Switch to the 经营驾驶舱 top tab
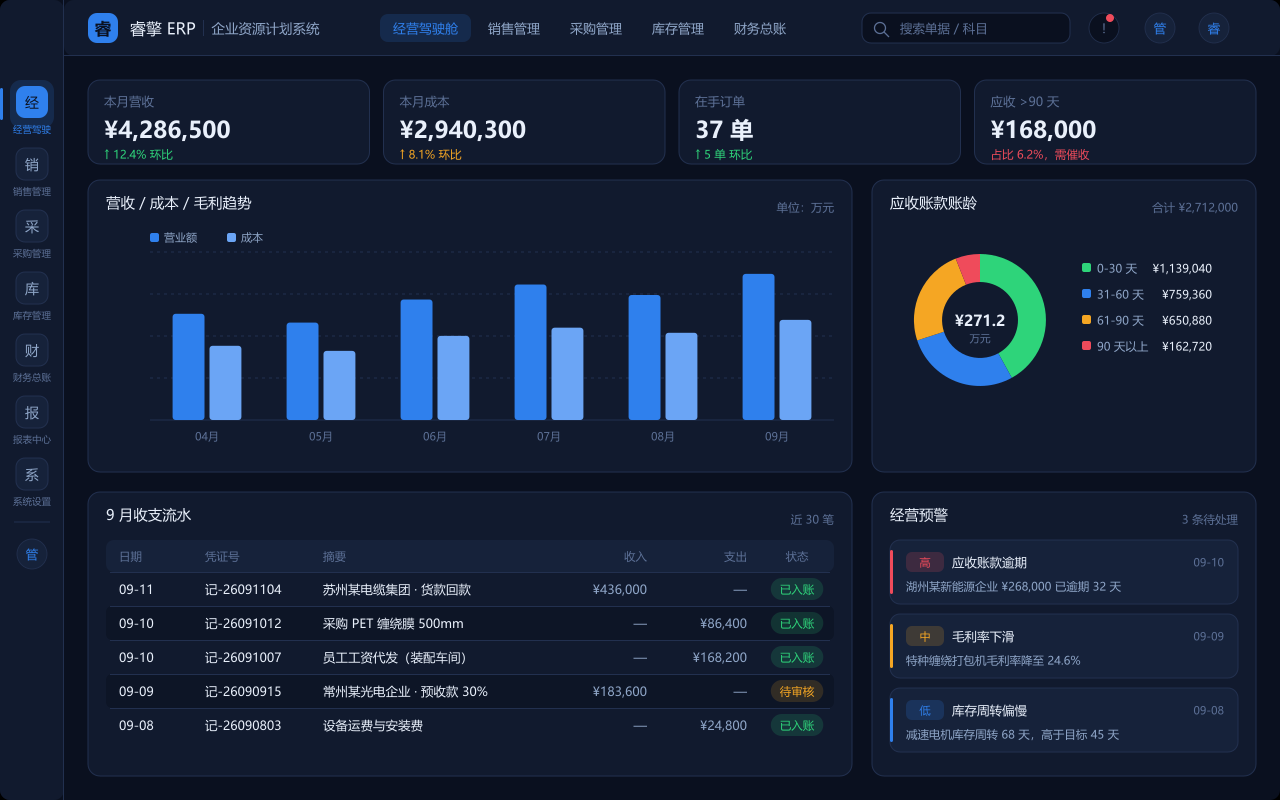Image resolution: width=1280 pixels, height=800 pixels. 425,28
